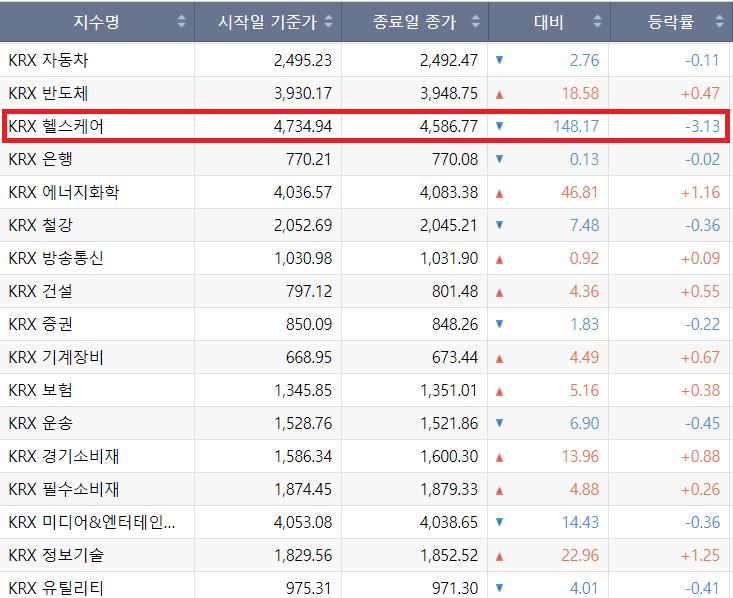The height and width of the screenshot is (598, 733).
Task: Click the down arrow in KRX 철강 row
Action: click(x=499, y=225)
